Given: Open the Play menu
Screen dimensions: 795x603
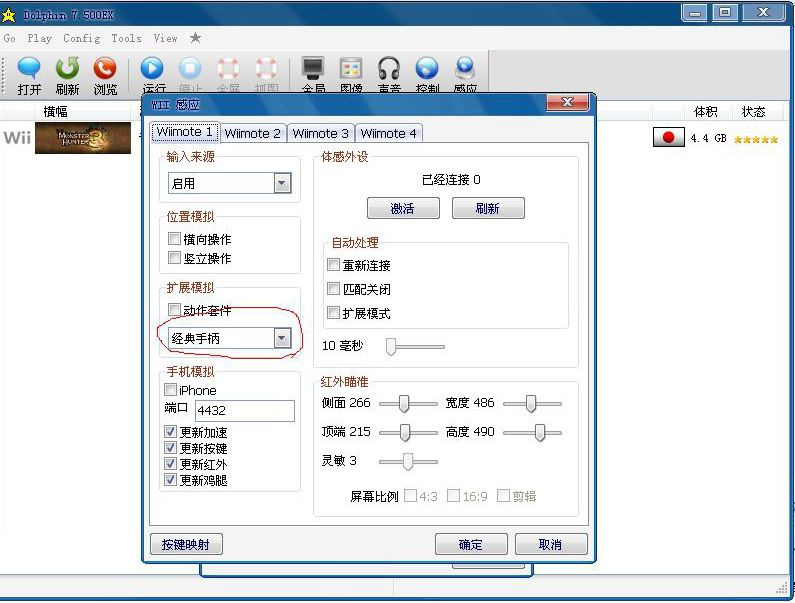Looking at the screenshot, I should pyautogui.click(x=40, y=38).
